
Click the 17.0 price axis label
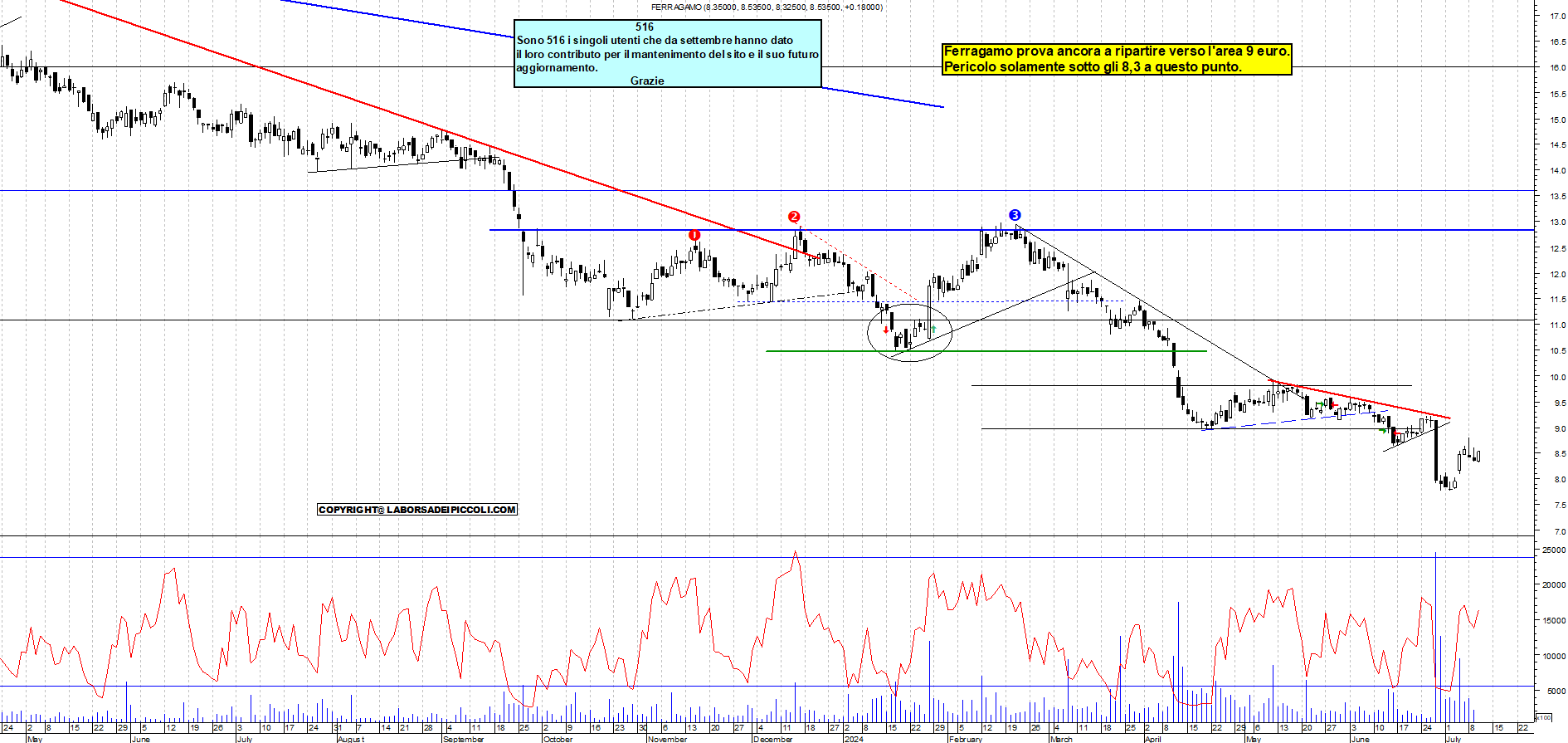1557,16
